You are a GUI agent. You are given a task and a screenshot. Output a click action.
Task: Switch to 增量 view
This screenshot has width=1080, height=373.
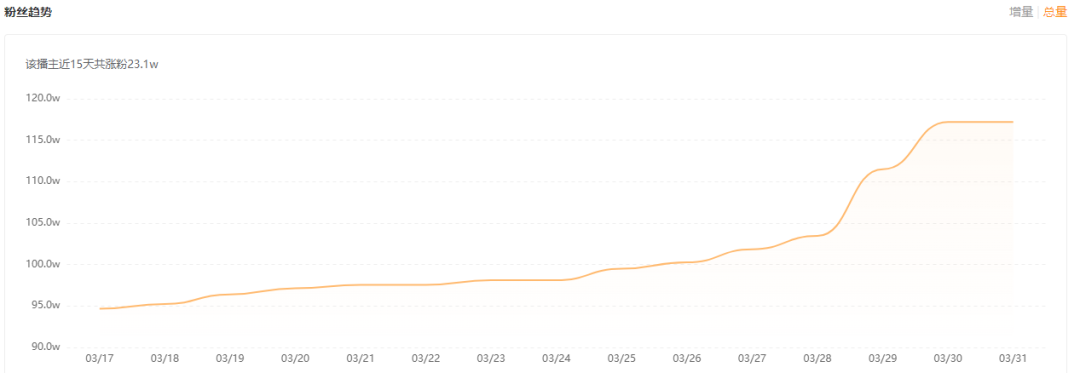coord(1021,12)
